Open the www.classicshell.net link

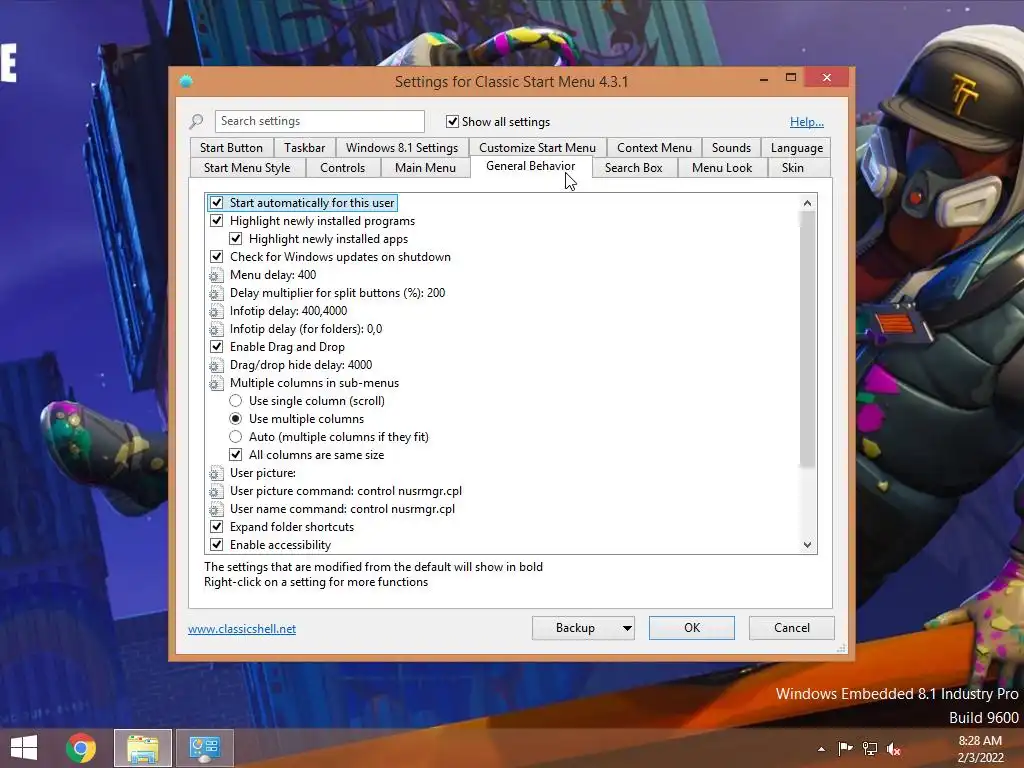(x=242, y=629)
